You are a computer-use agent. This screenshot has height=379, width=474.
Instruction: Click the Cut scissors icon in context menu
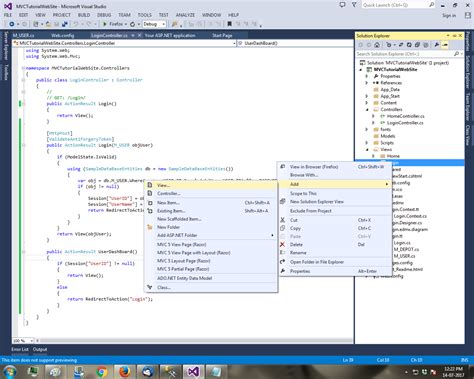click(282, 220)
